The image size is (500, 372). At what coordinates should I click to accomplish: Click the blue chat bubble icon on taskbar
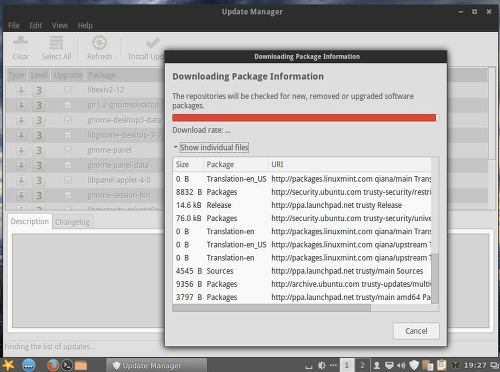click(29, 365)
